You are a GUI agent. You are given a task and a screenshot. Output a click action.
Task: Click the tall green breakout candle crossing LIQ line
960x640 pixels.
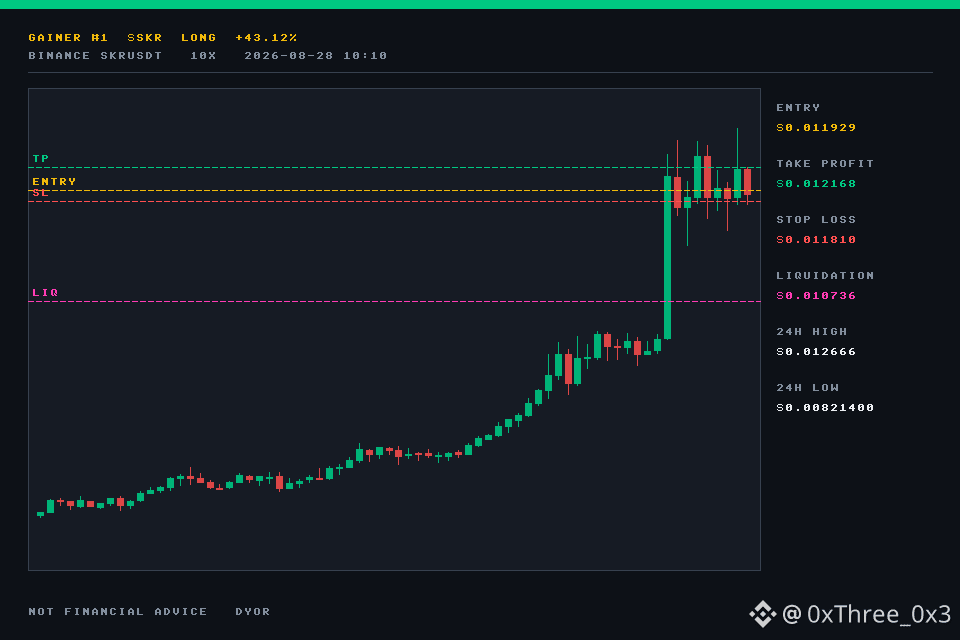click(x=667, y=257)
